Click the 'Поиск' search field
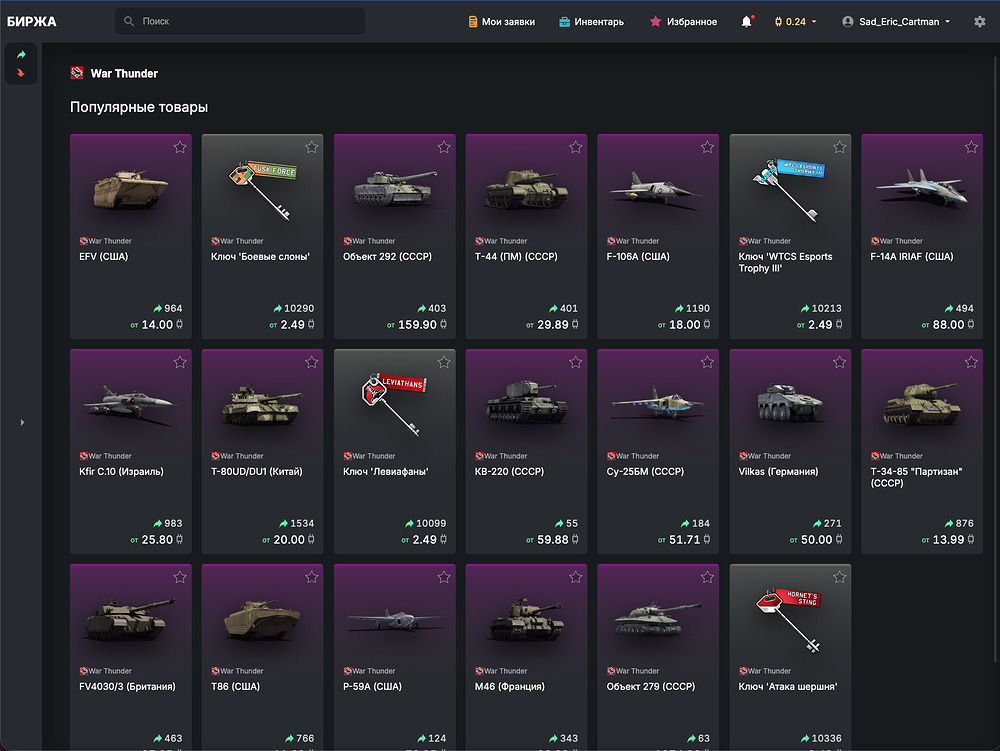This screenshot has height=751, width=1000. click(x=240, y=21)
